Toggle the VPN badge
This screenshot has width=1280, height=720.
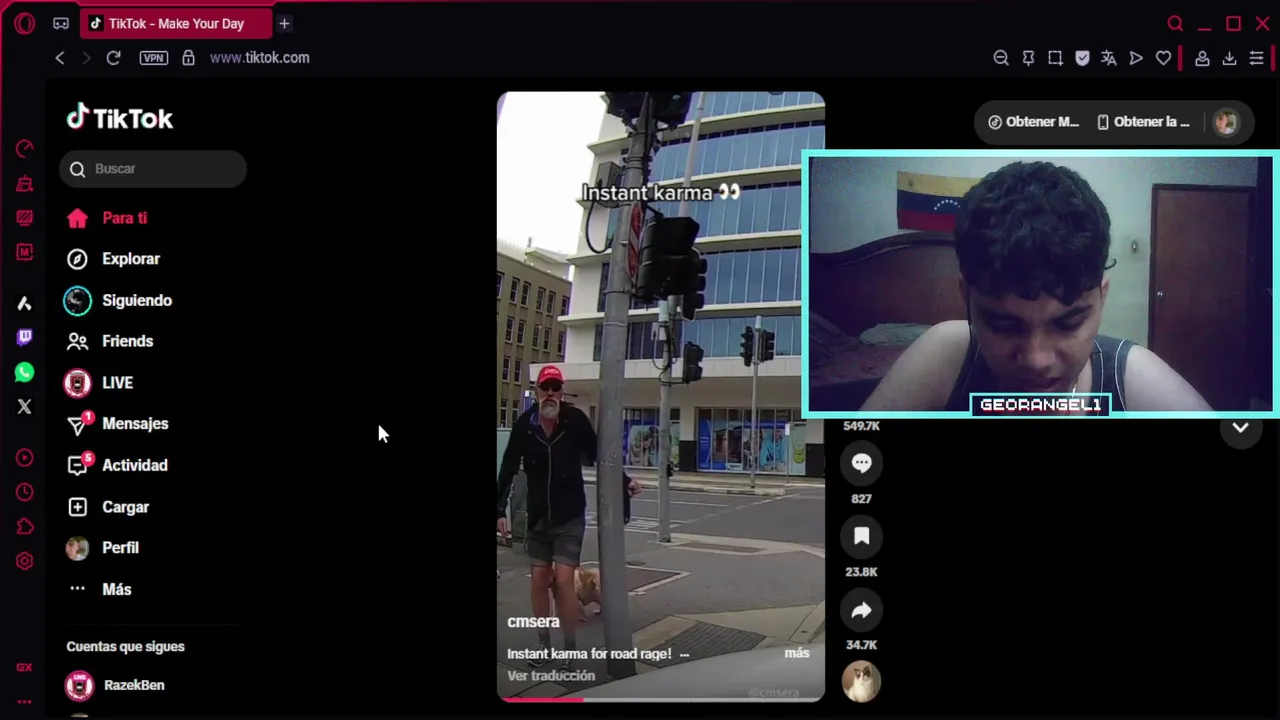pyautogui.click(x=153, y=58)
